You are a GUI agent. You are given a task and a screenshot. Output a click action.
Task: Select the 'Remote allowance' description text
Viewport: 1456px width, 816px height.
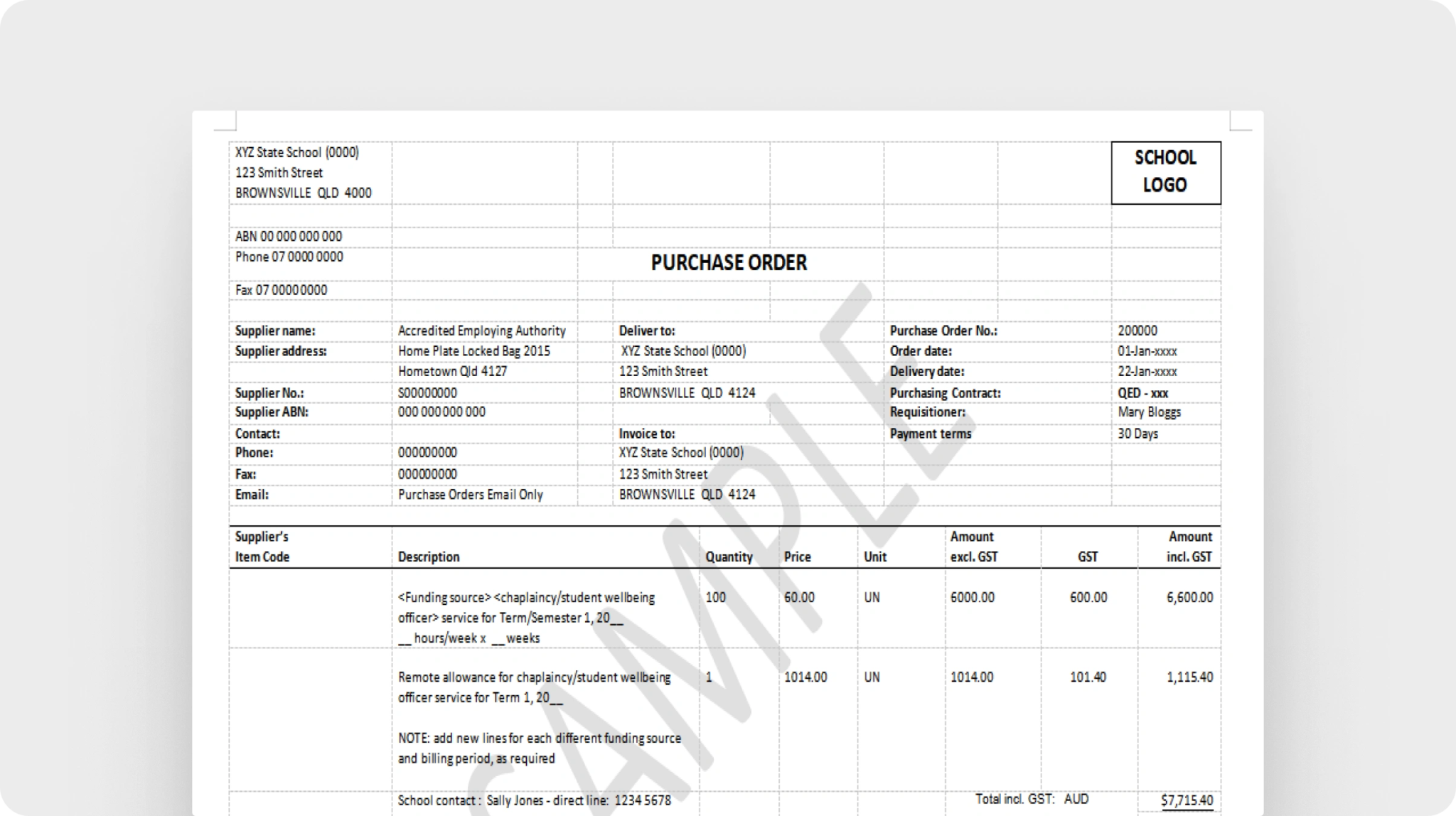tap(535, 687)
